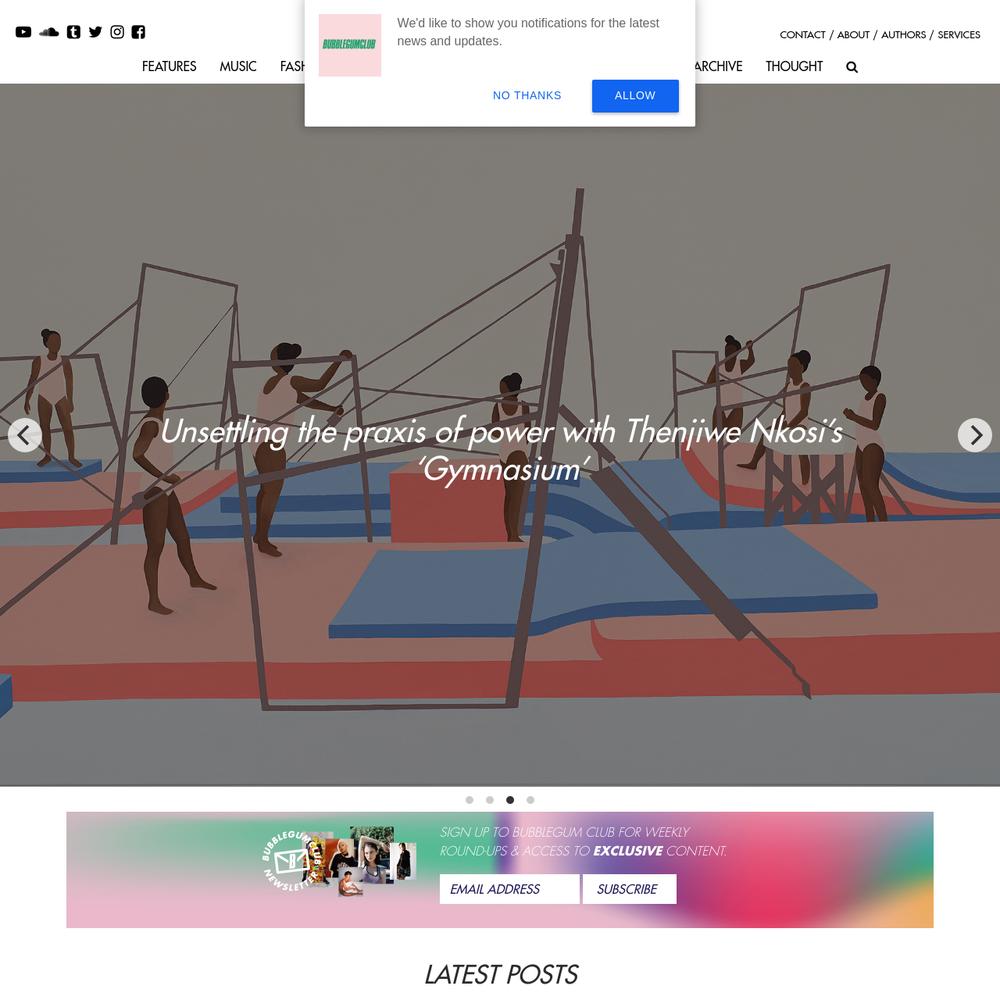Decline notifications with No Thanks

tap(527, 96)
